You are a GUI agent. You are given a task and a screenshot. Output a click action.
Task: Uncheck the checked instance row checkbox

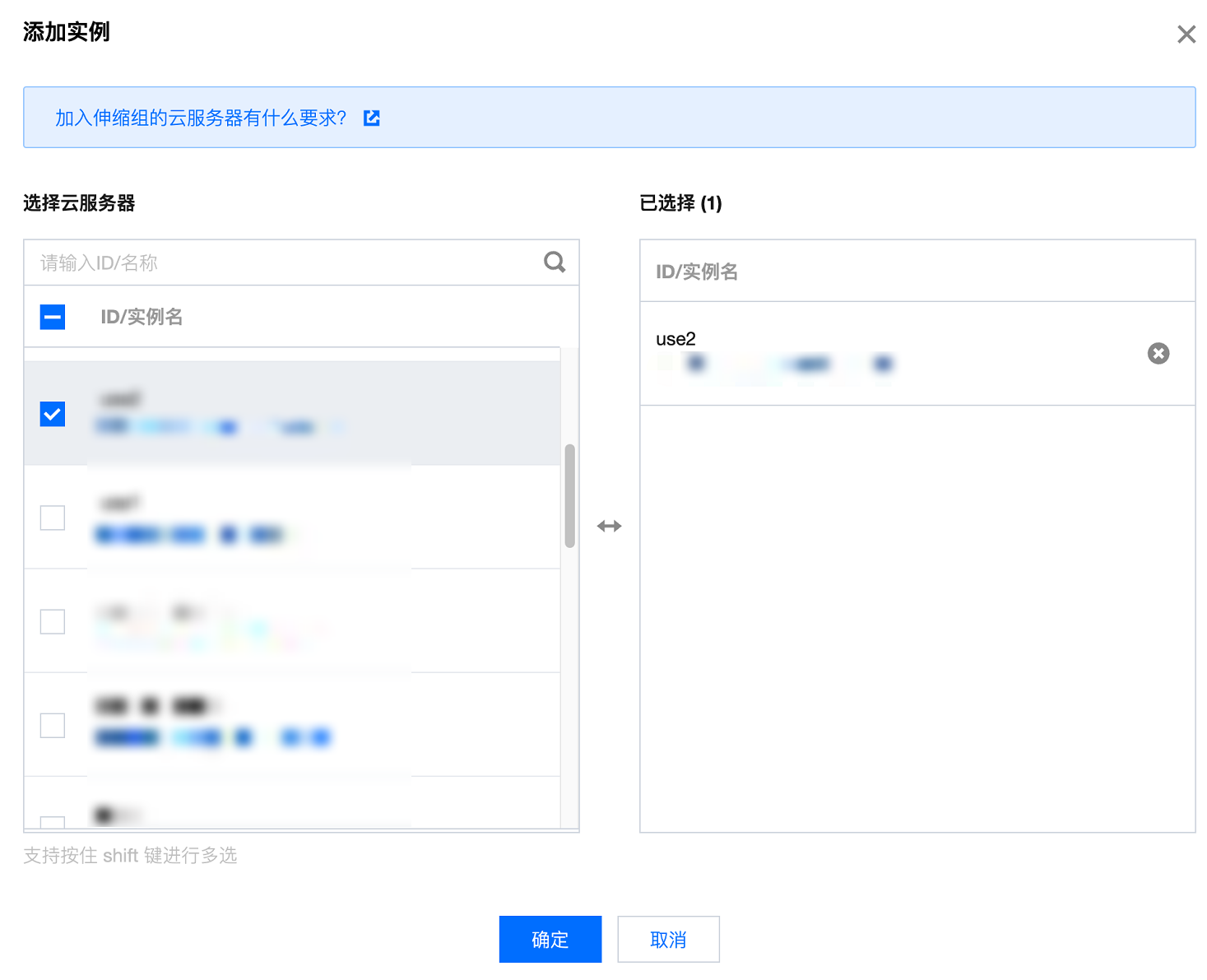53,414
